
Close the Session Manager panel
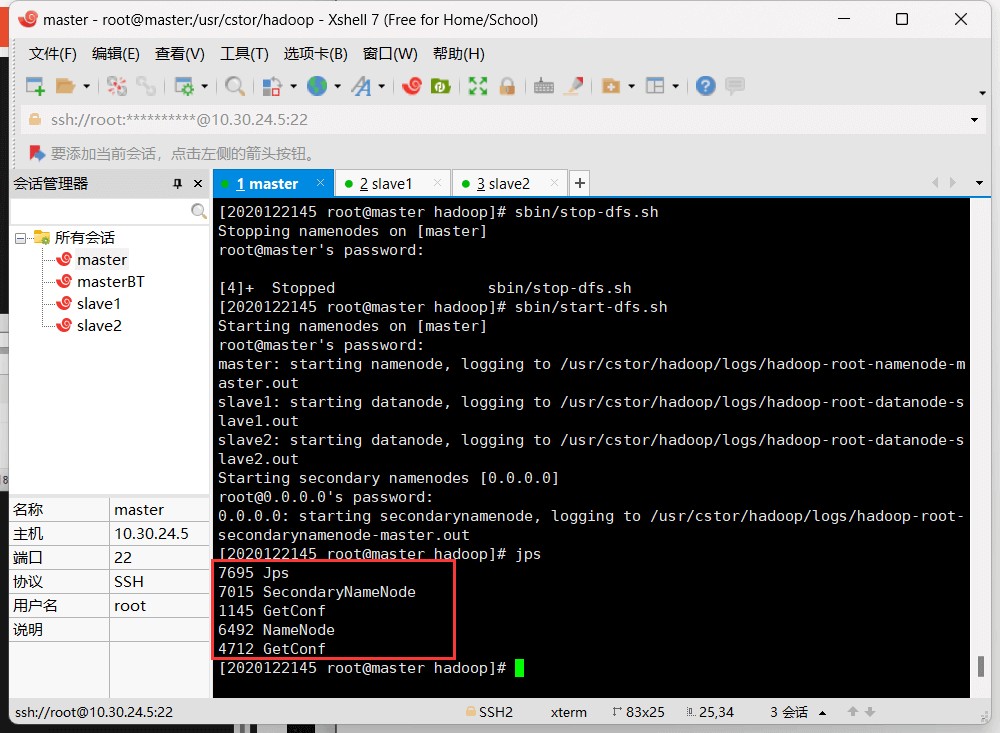click(198, 184)
